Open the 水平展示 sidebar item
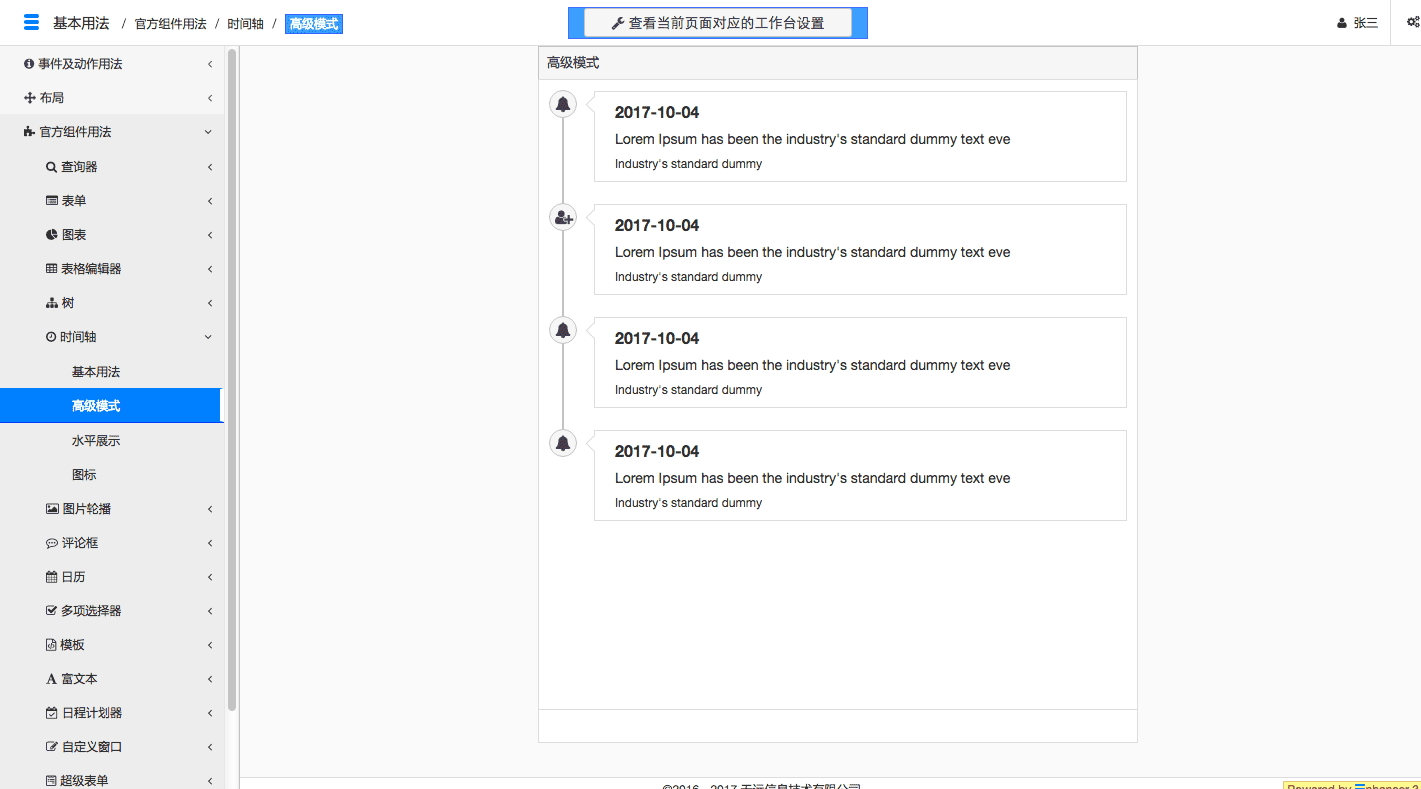Viewport: 1421px width, 789px height. tap(96, 440)
